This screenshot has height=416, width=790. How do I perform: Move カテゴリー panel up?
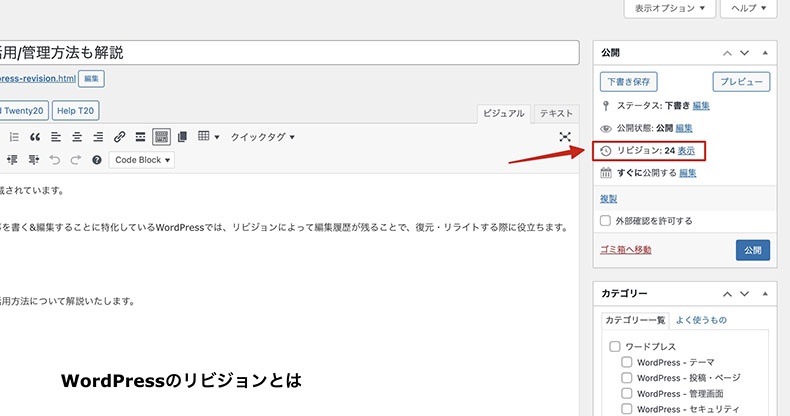pyautogui.click(x=727, y=294)
